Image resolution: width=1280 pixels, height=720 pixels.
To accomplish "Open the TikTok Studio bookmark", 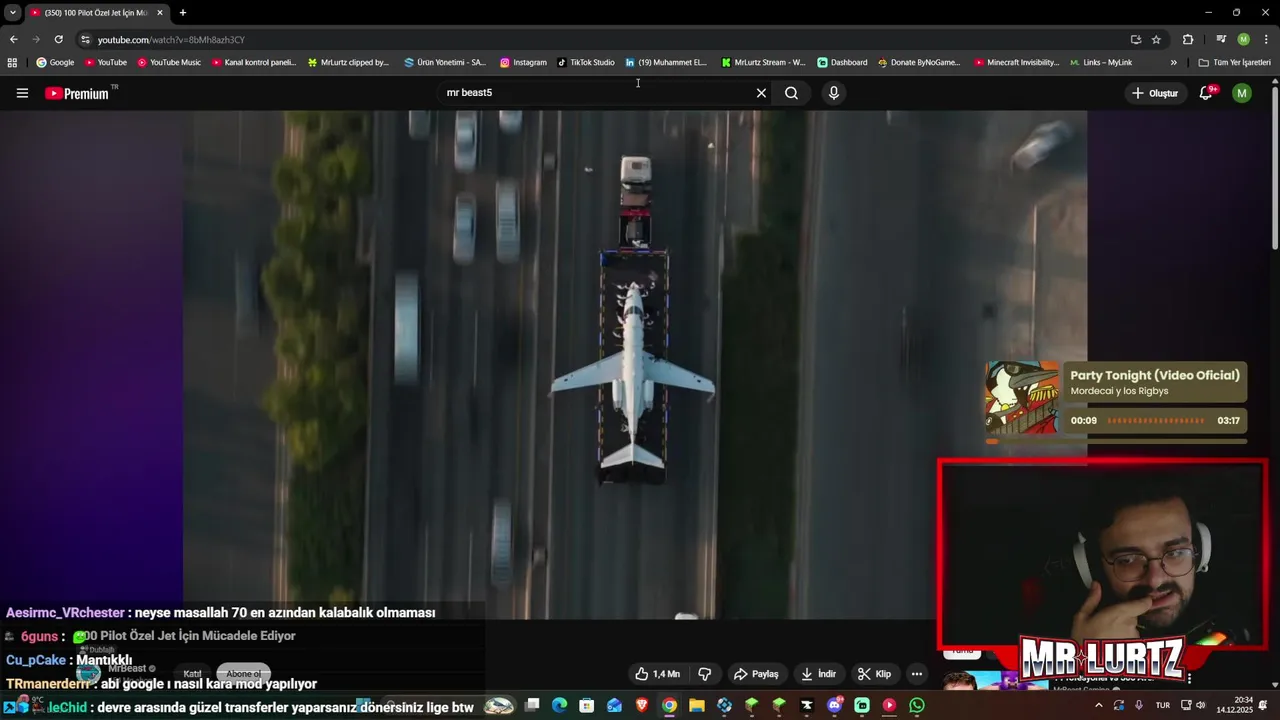I will coord(586,62).
